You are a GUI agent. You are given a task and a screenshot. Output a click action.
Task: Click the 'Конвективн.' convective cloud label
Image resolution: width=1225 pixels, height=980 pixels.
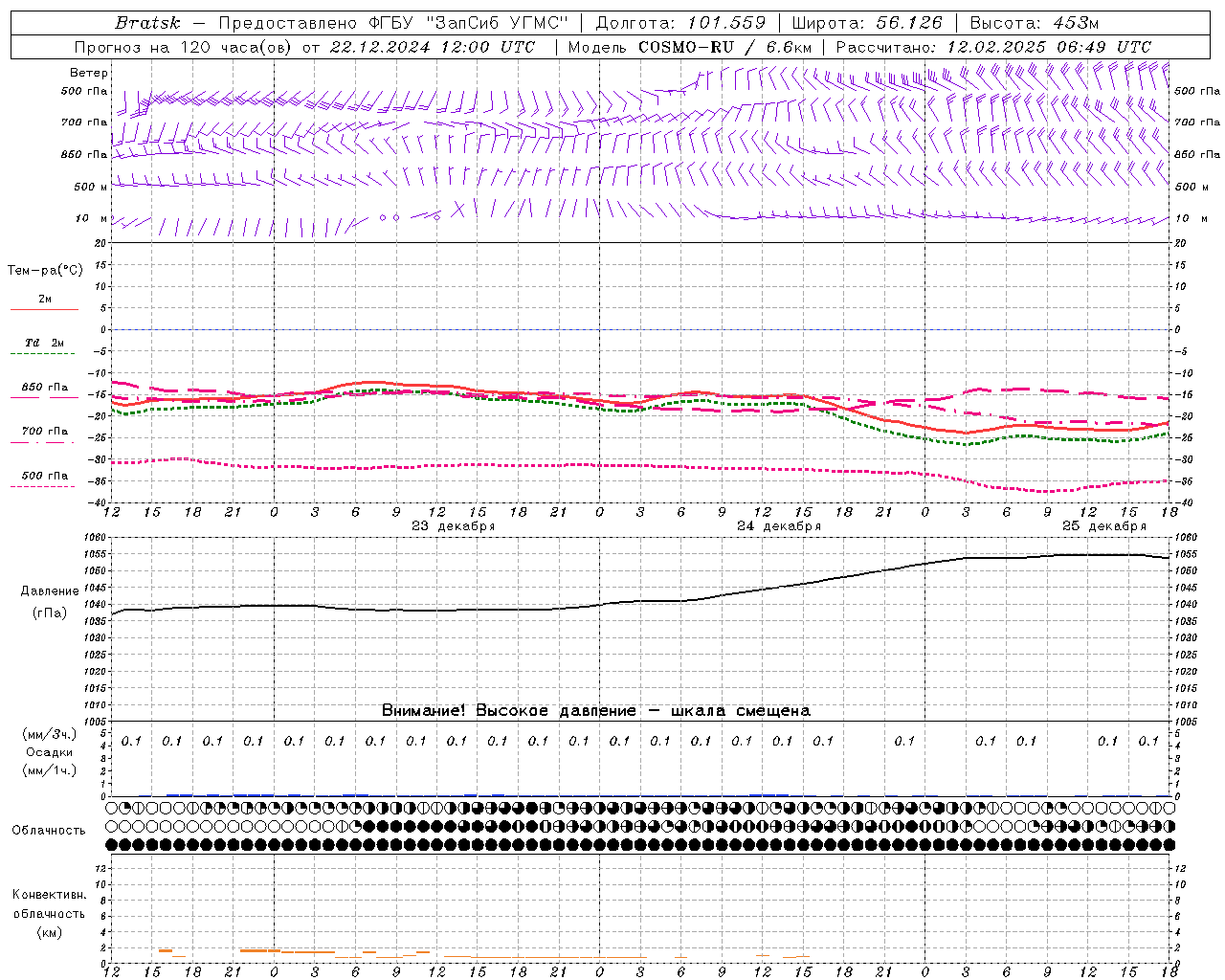click(x=49, y=895)
